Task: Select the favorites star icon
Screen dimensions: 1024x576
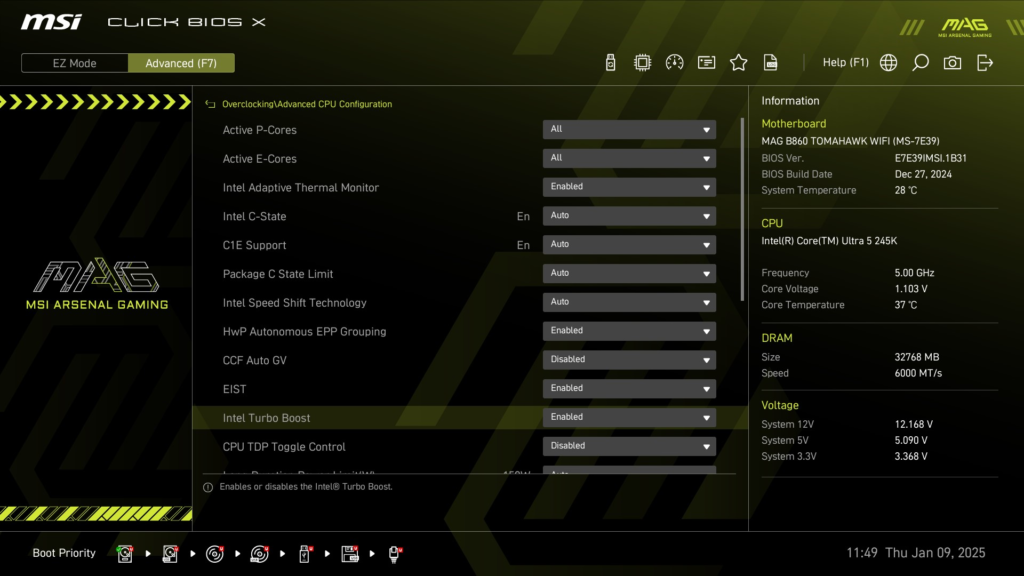Action: click(x=738, y=62)
